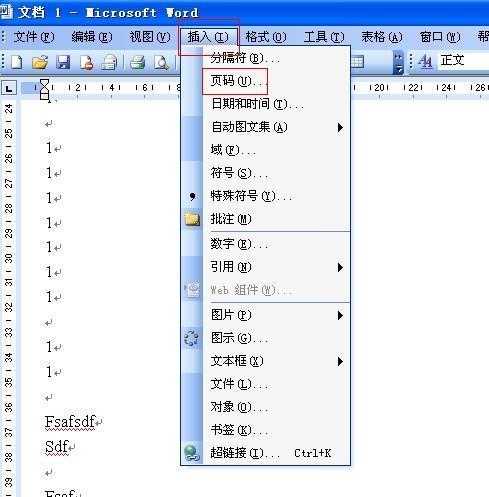Screen dimensions: 489x497
Task: Open the 表格(A) menu
Action: (x=382, y=37)
